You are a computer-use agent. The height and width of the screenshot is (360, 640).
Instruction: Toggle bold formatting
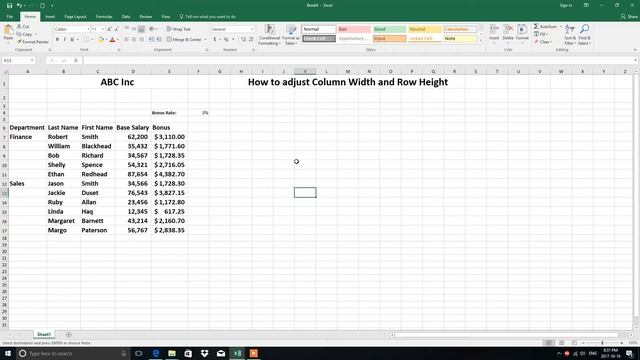tap(57, 40)
